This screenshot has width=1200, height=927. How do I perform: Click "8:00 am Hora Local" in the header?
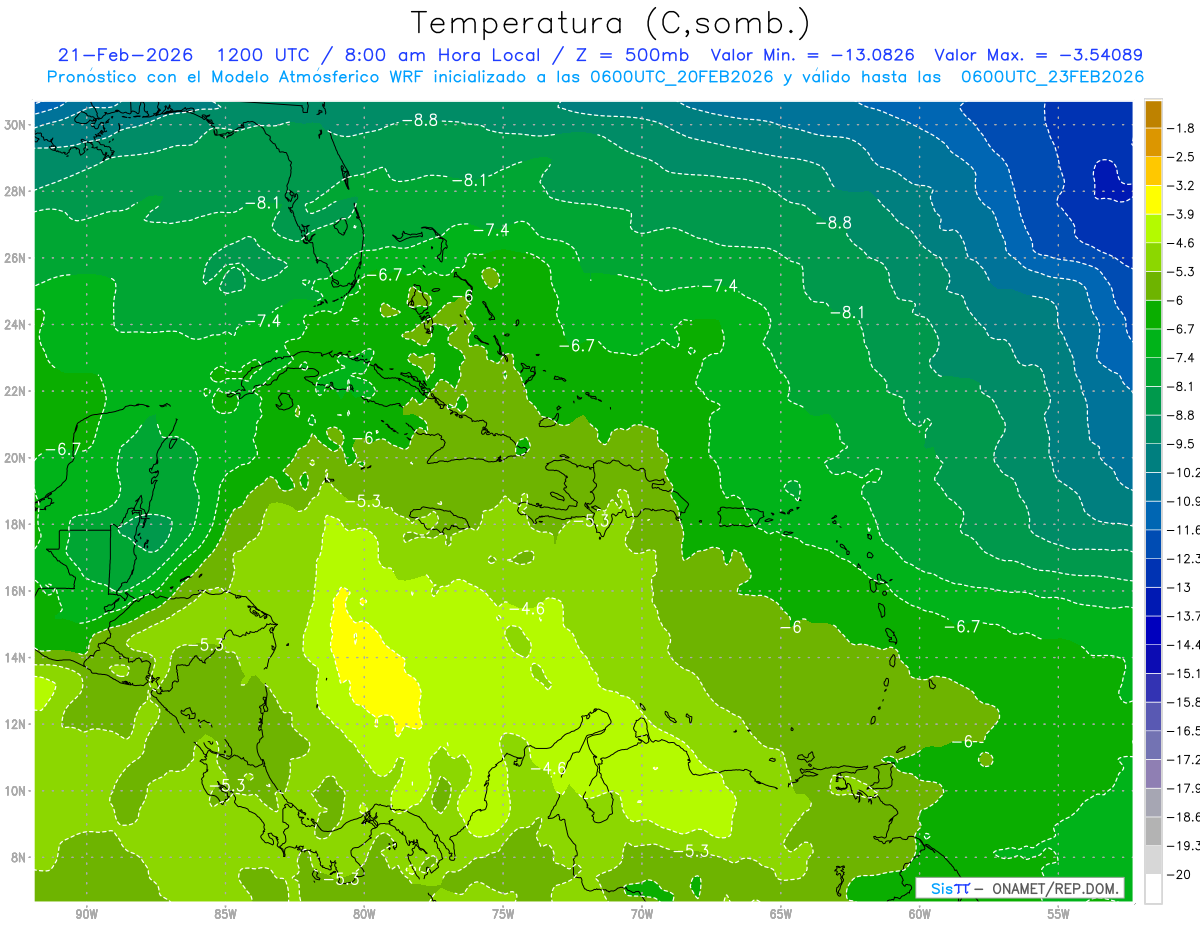pyautogui.click(x=447, y=55)
